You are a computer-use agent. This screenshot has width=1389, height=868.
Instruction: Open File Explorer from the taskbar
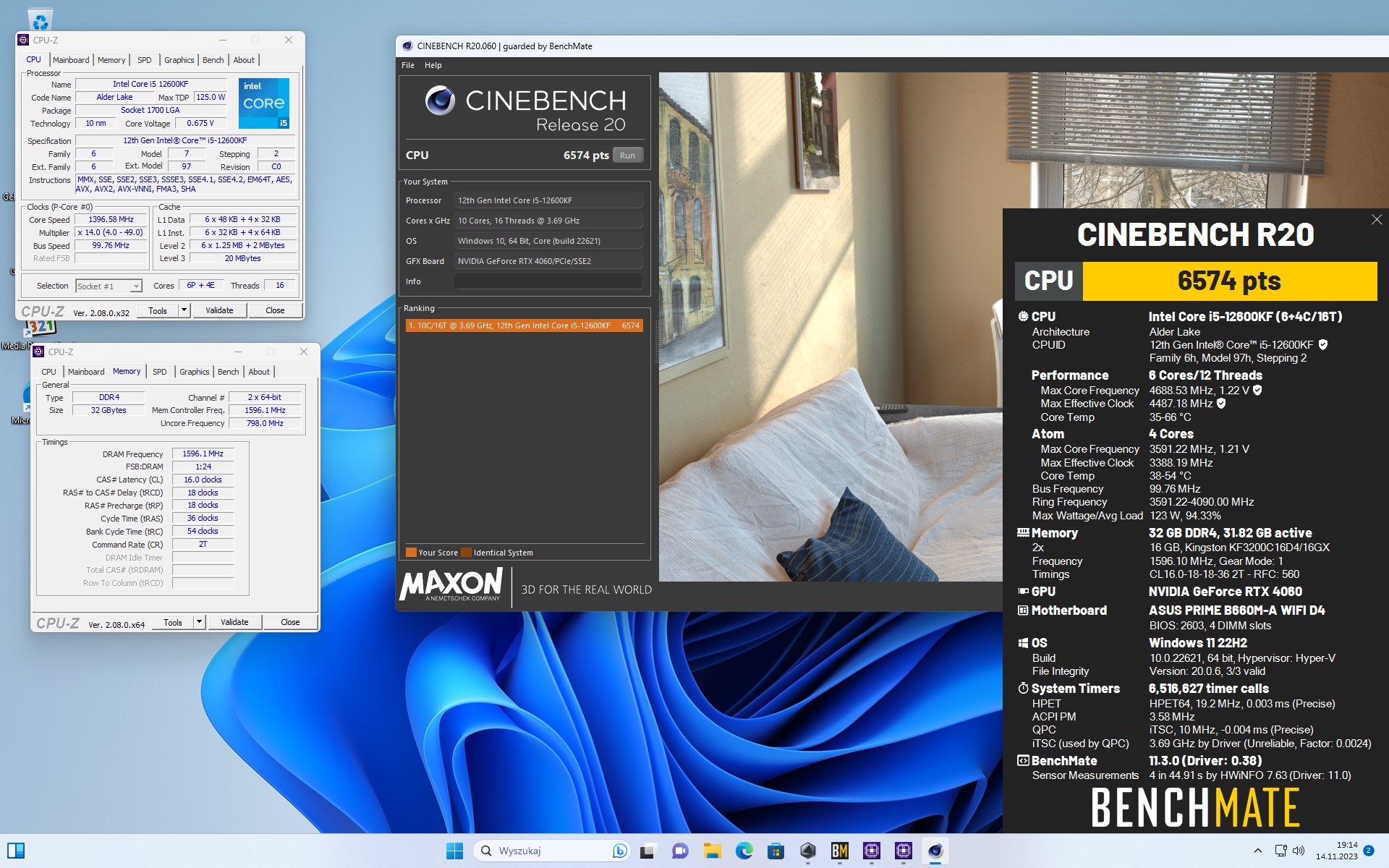click(712, 851)
